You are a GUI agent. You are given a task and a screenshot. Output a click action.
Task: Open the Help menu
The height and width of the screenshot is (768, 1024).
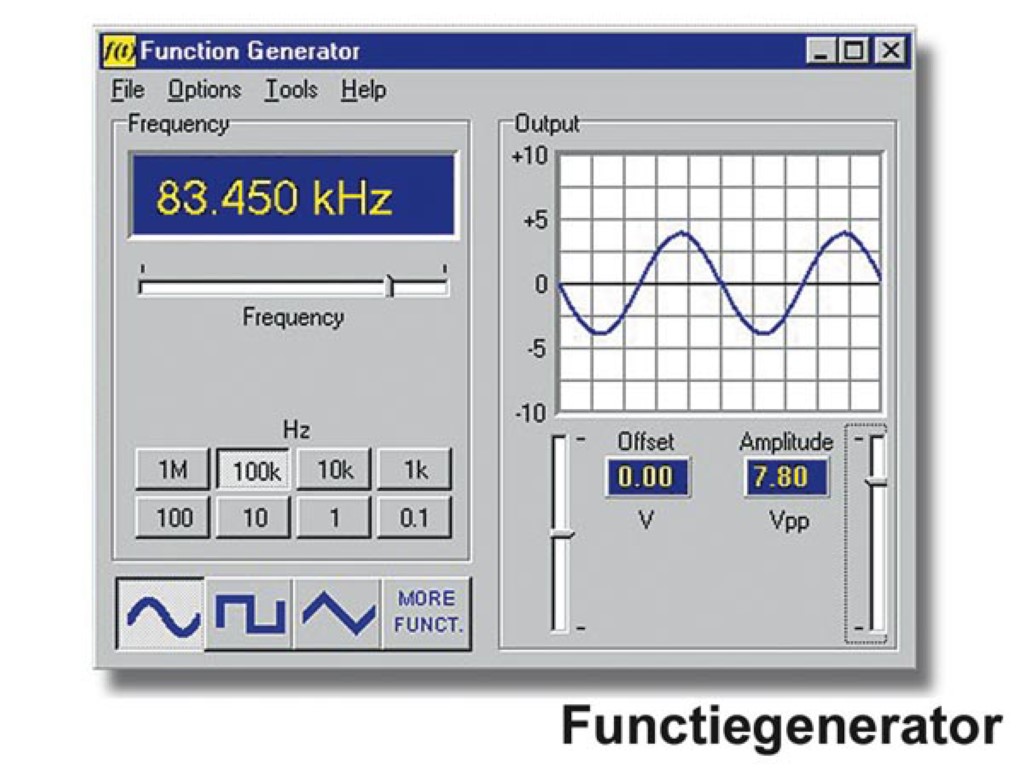pos(363,90)
